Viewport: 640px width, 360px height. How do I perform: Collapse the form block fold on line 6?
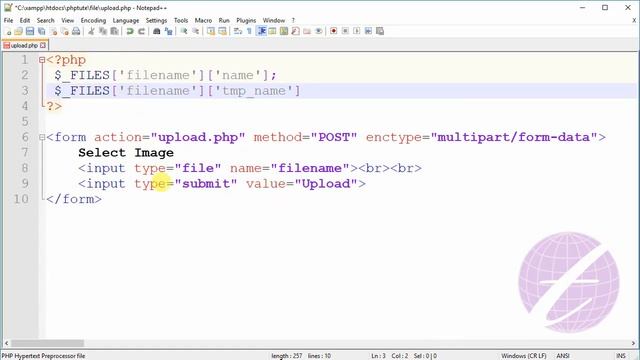click(42, 138)
